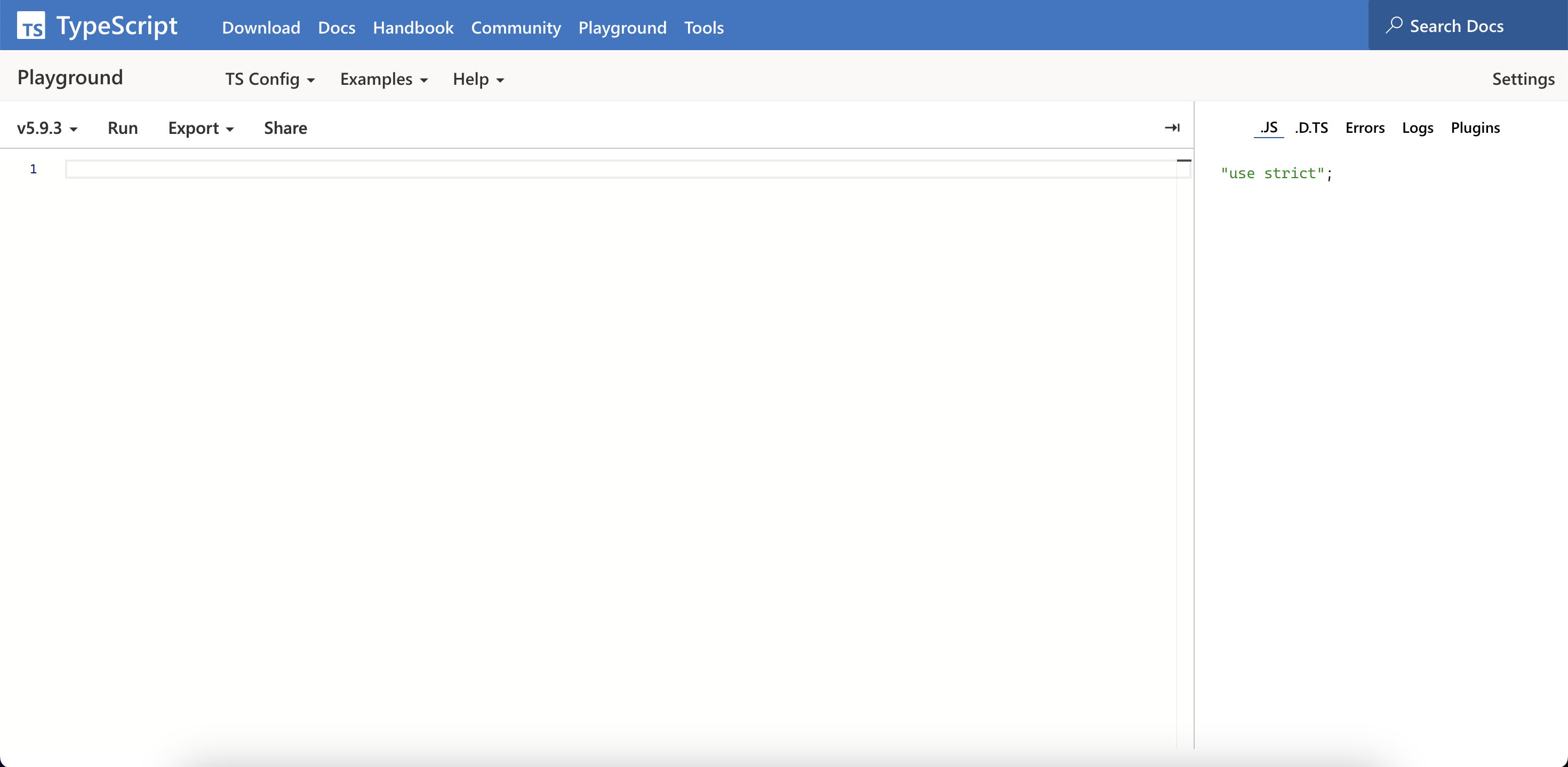Screen dimensions: 1568x767
Task: Open the Examples dropdown
Action: pyautogui.click(x=383, y=79)
